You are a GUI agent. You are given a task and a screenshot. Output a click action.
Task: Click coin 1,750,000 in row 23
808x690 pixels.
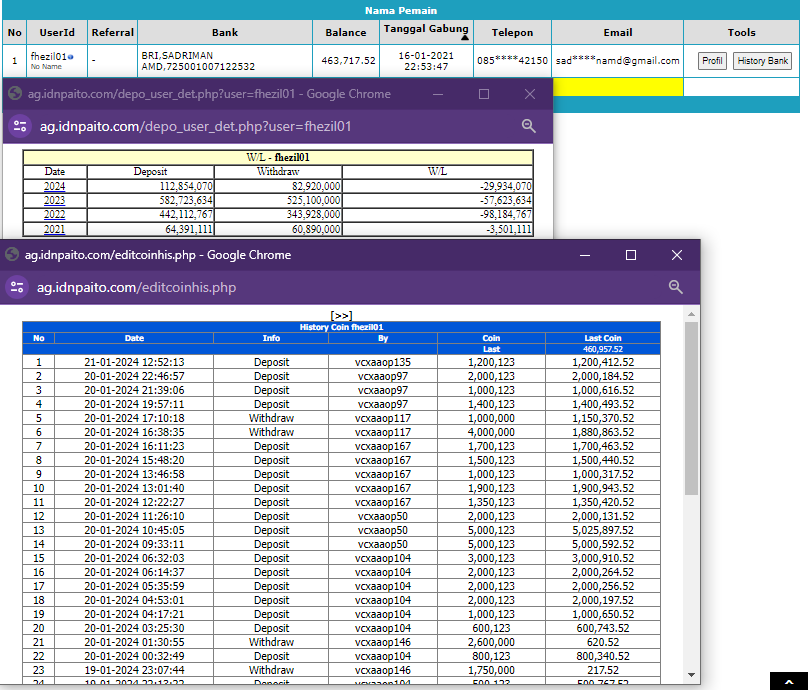(x=491, y=670)
